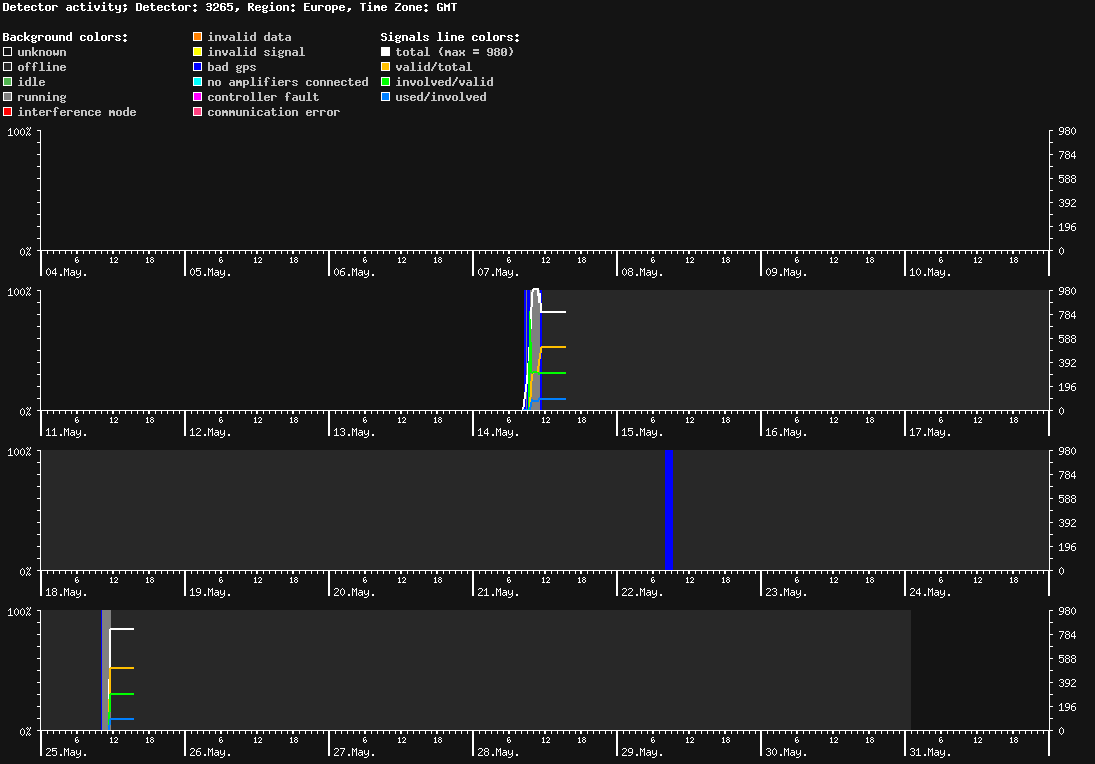Click the '04.May.' date label
Viewport: 1095px width, 764px height.
(x=66, y=272)
